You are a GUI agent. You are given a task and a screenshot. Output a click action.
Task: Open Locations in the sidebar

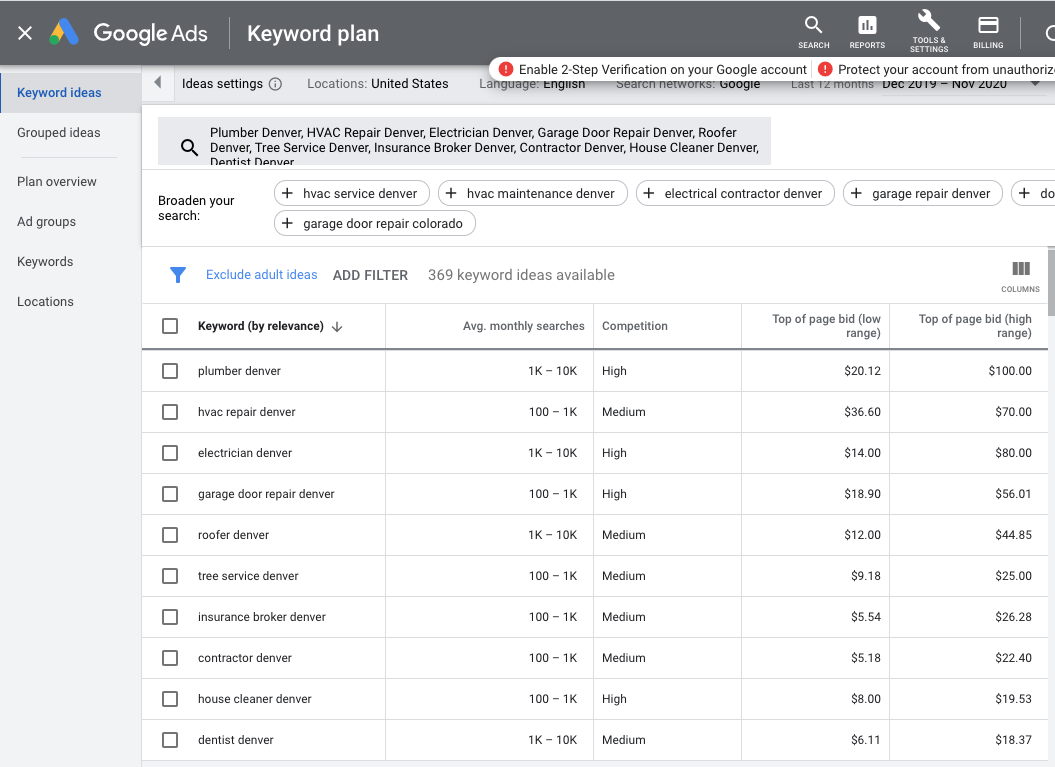45,301
